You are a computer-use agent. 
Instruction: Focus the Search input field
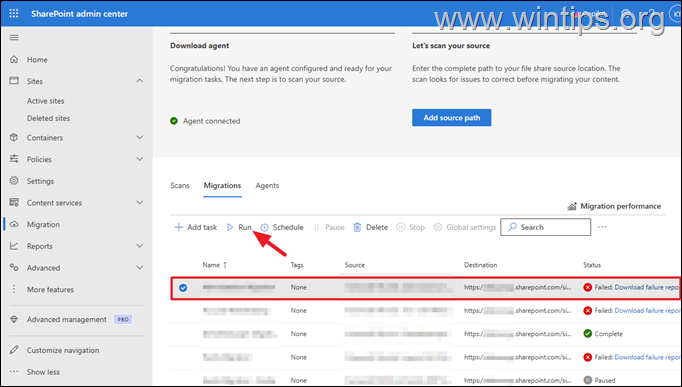(x=545, y=227)
